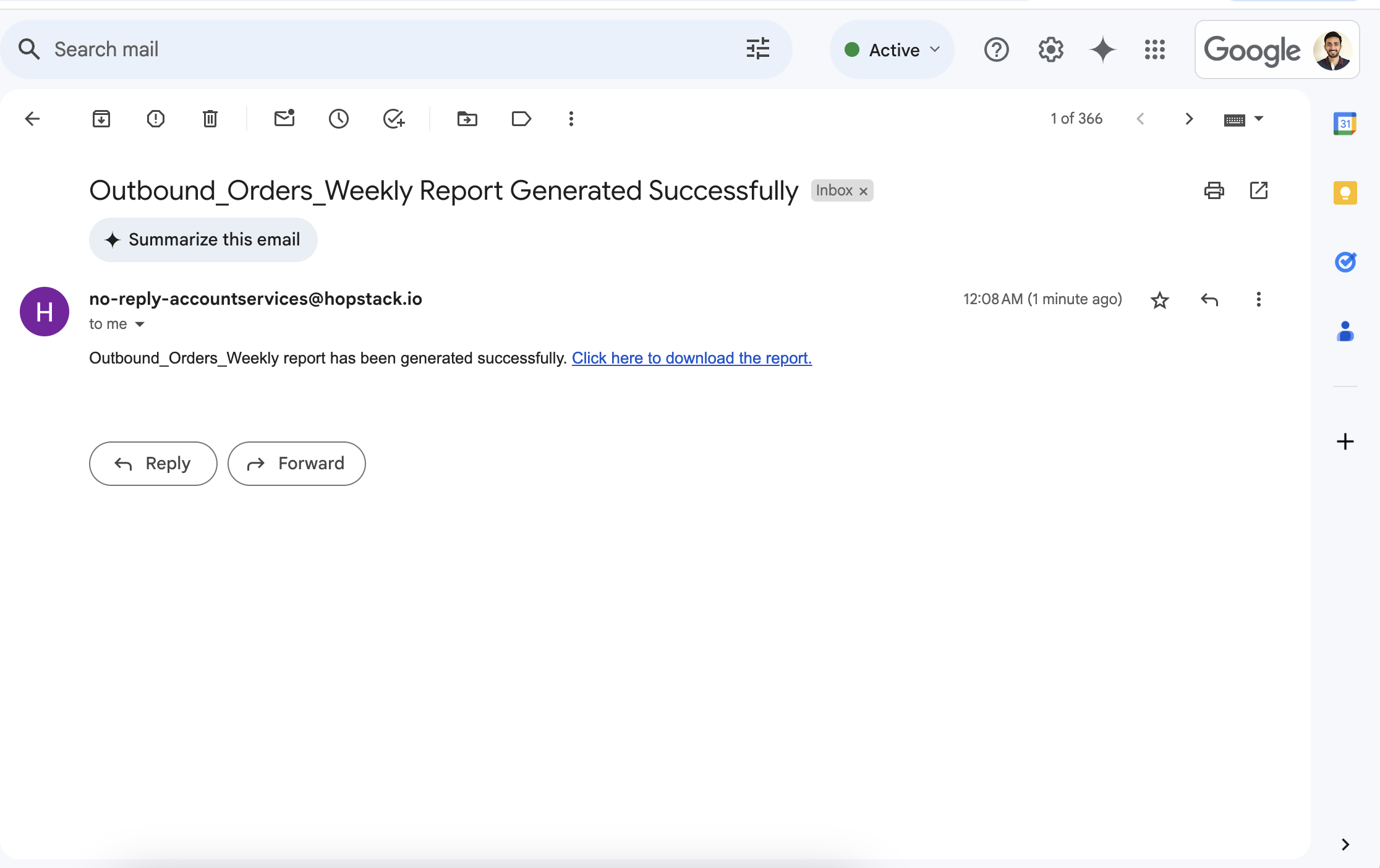
Task: Star this message
Action: [1159, 300]
